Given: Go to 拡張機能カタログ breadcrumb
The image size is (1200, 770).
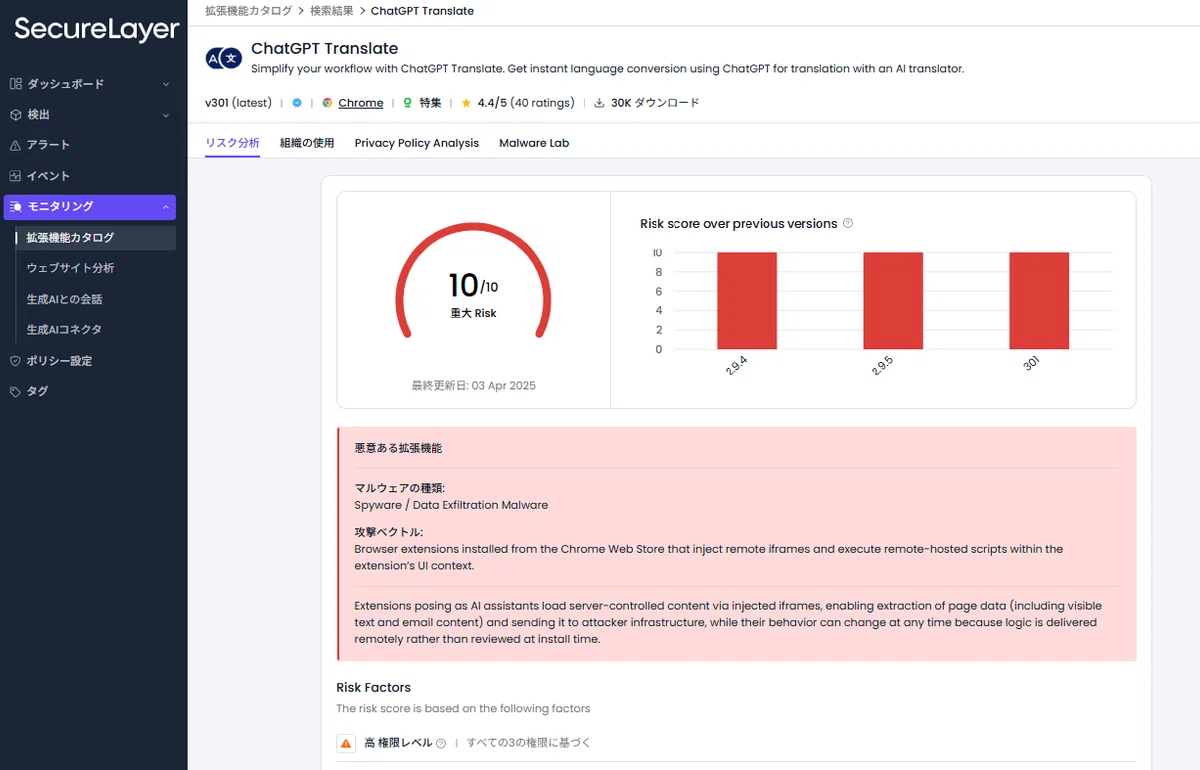Looking at the screenshot, I should click(x=248, y=11).
